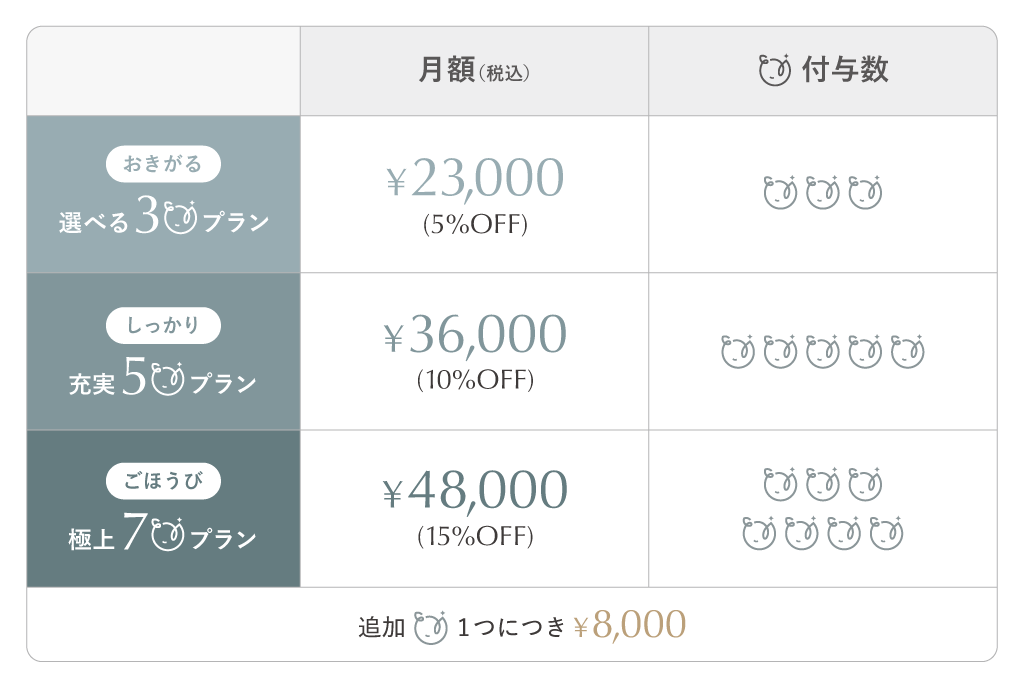Click the ¥36,000 monthly price

[475, 336]
